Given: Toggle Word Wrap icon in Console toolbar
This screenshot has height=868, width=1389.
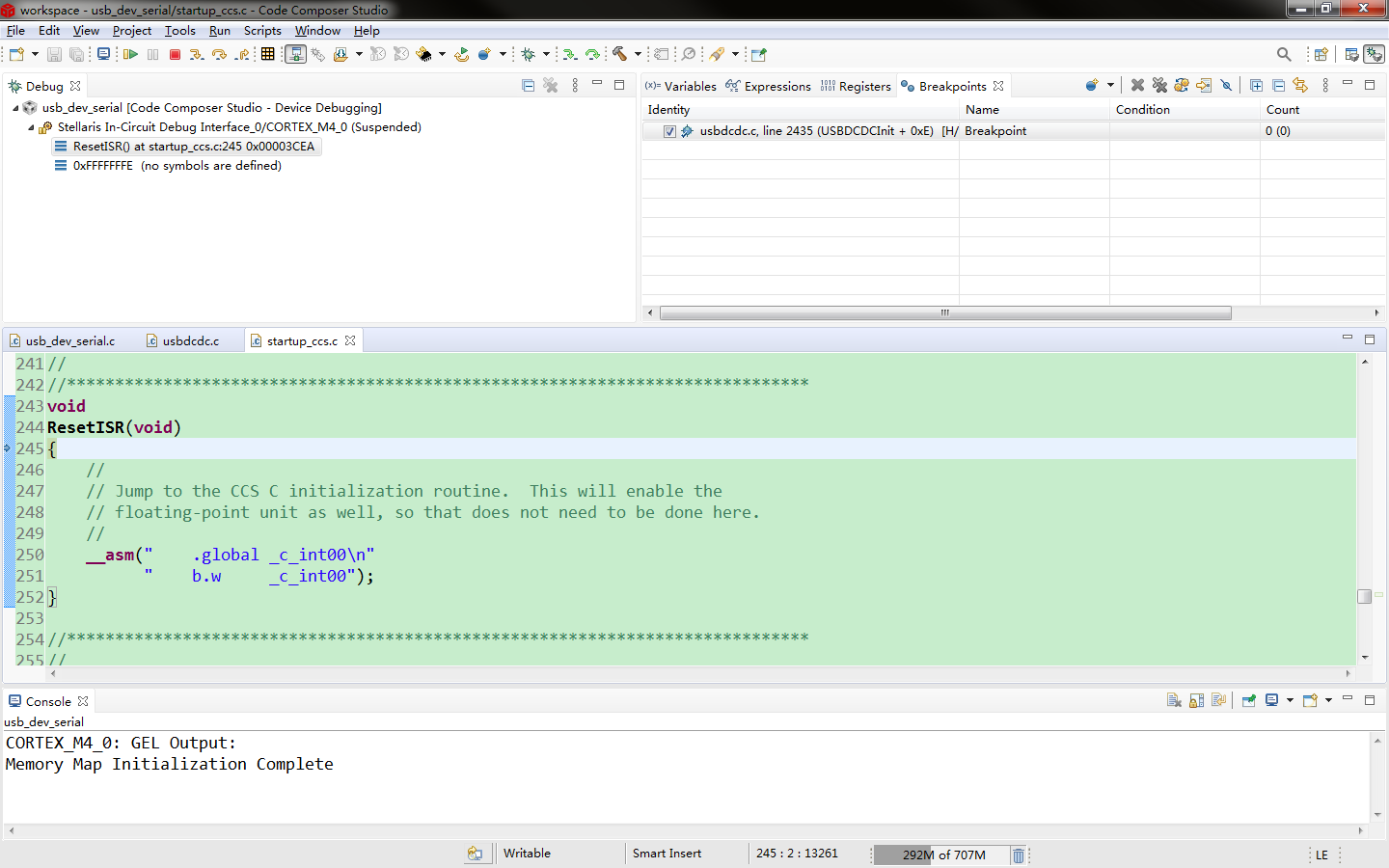Looking at the screenshot, I should [1218, 701].
